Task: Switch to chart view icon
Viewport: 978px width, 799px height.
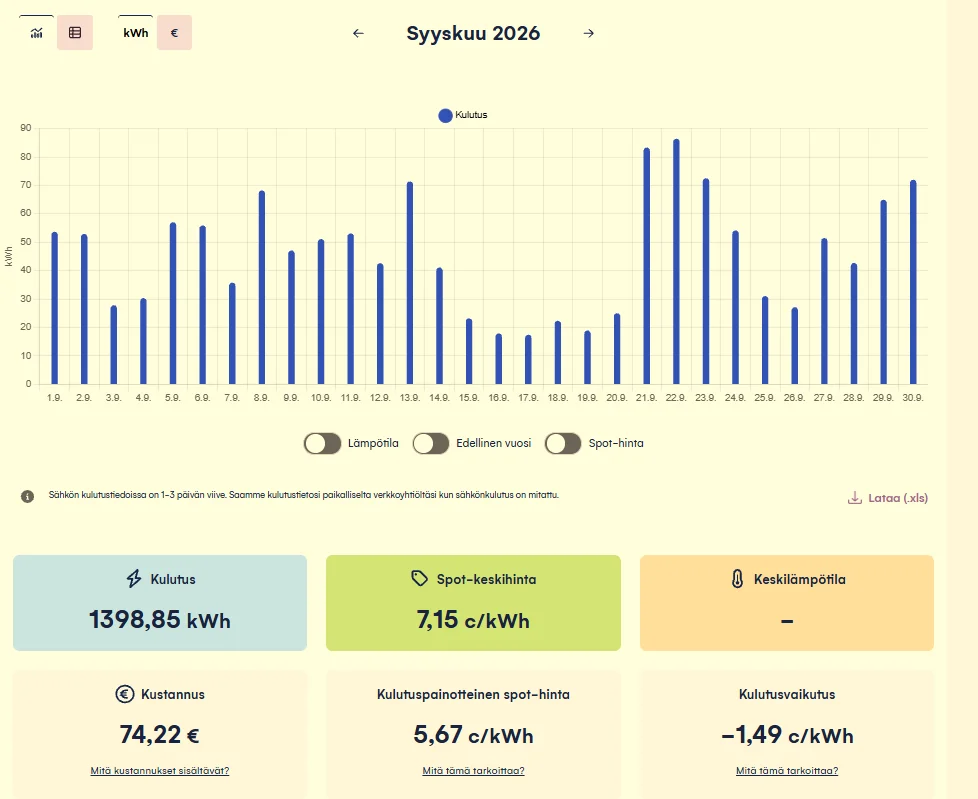Action: click(37, 33)
